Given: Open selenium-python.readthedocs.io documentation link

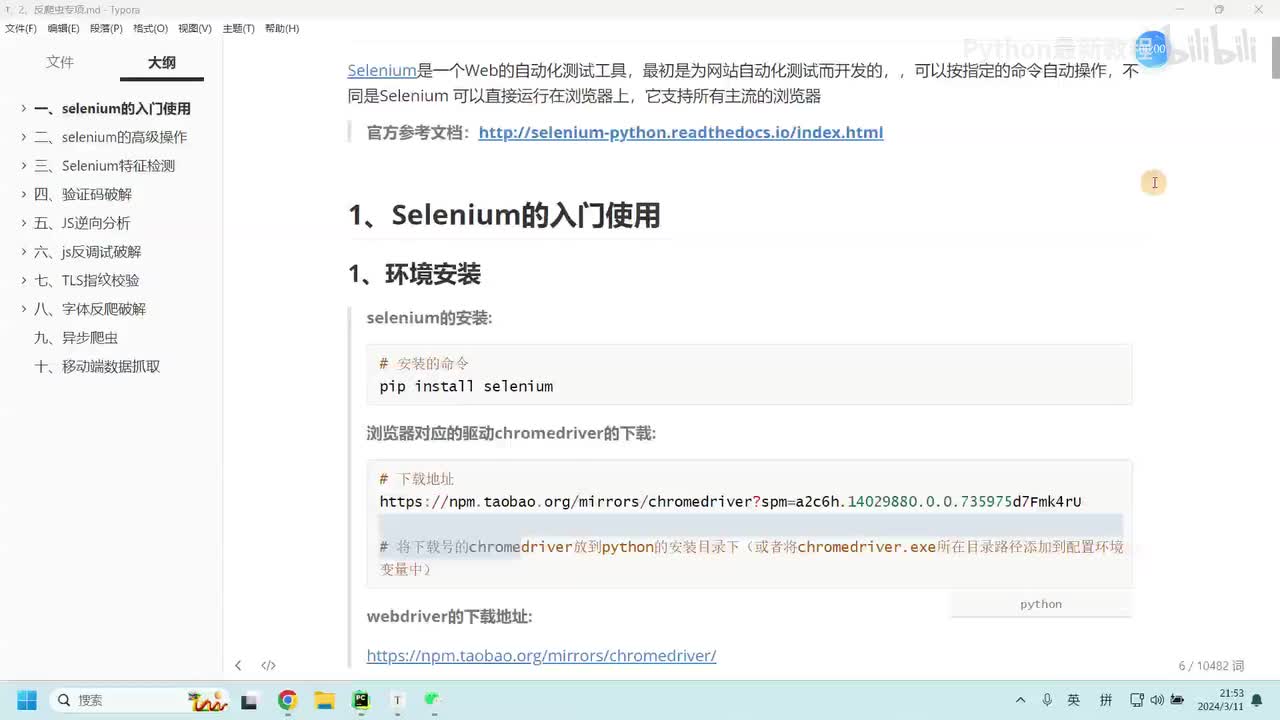Looking at the screenshot, I should 681,132.
